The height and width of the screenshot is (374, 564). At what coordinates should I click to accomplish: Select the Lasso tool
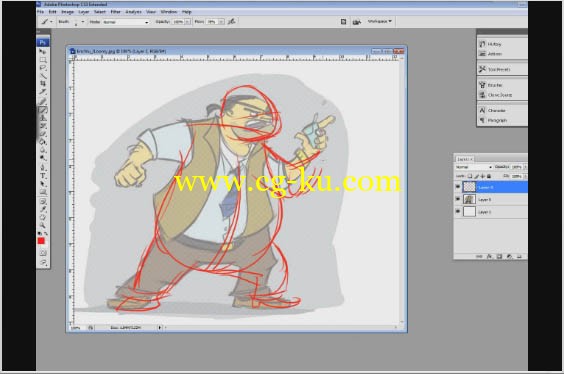43,68
